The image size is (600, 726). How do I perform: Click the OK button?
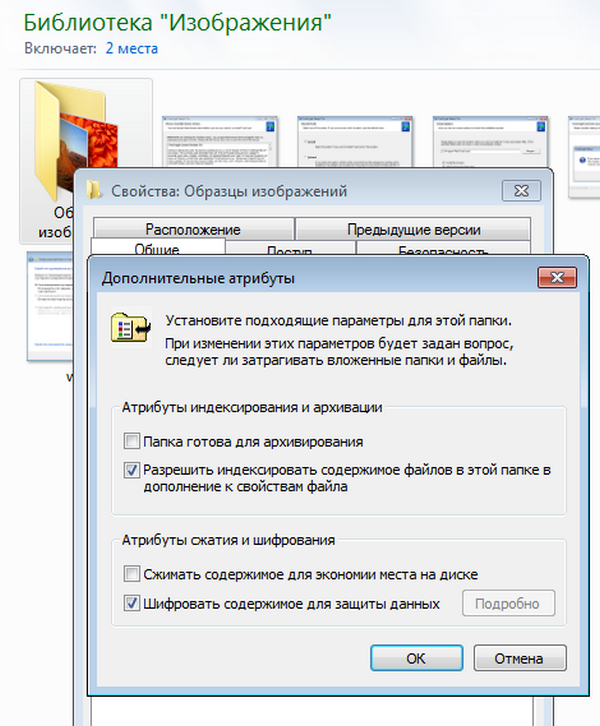(x=416, y=658)
